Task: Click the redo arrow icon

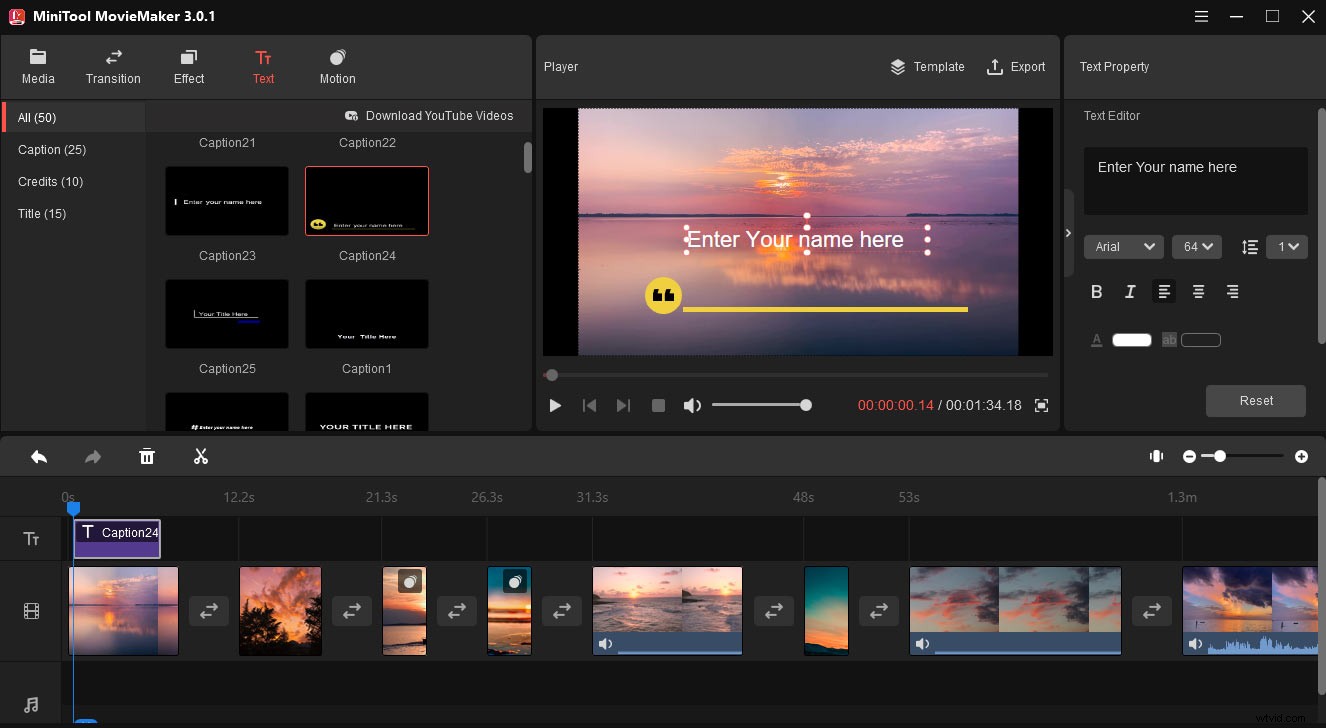Action: 92,456
